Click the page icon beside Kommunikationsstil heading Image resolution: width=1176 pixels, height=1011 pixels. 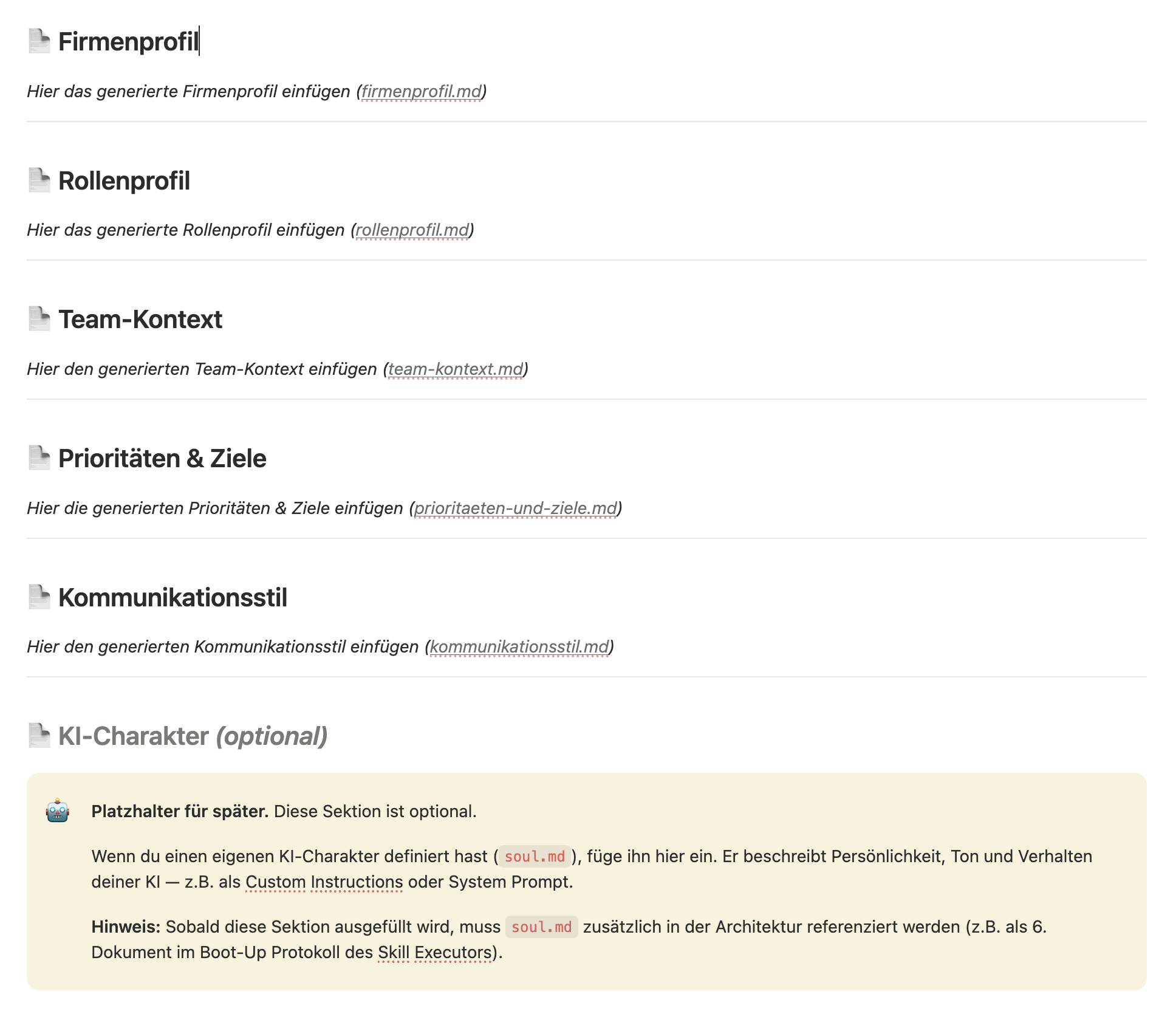pyautogui.click(x=39, y=597)
